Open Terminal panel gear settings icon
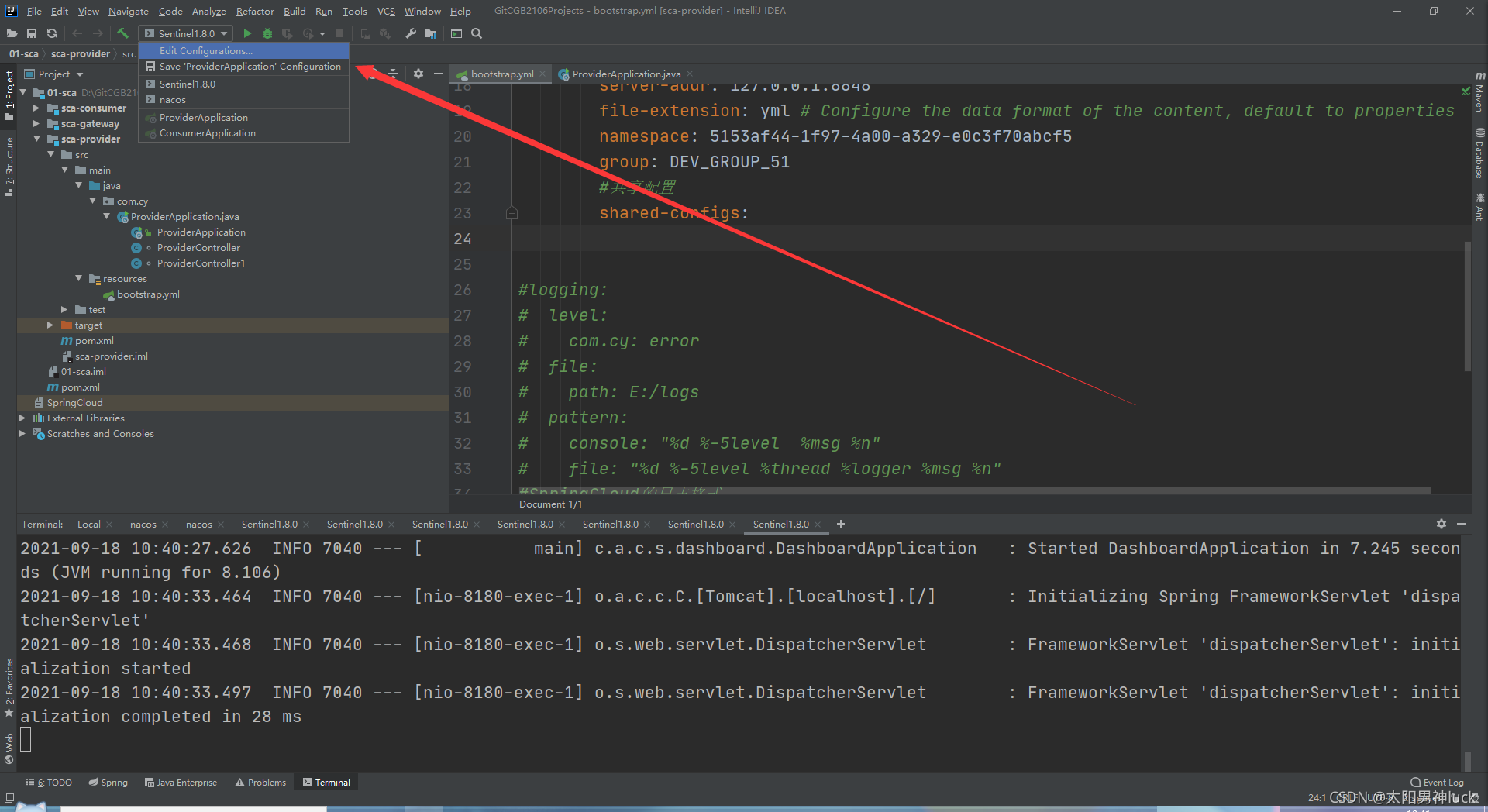The height and width of the screenshot is (812, 1488). [x=1441, y=524]
